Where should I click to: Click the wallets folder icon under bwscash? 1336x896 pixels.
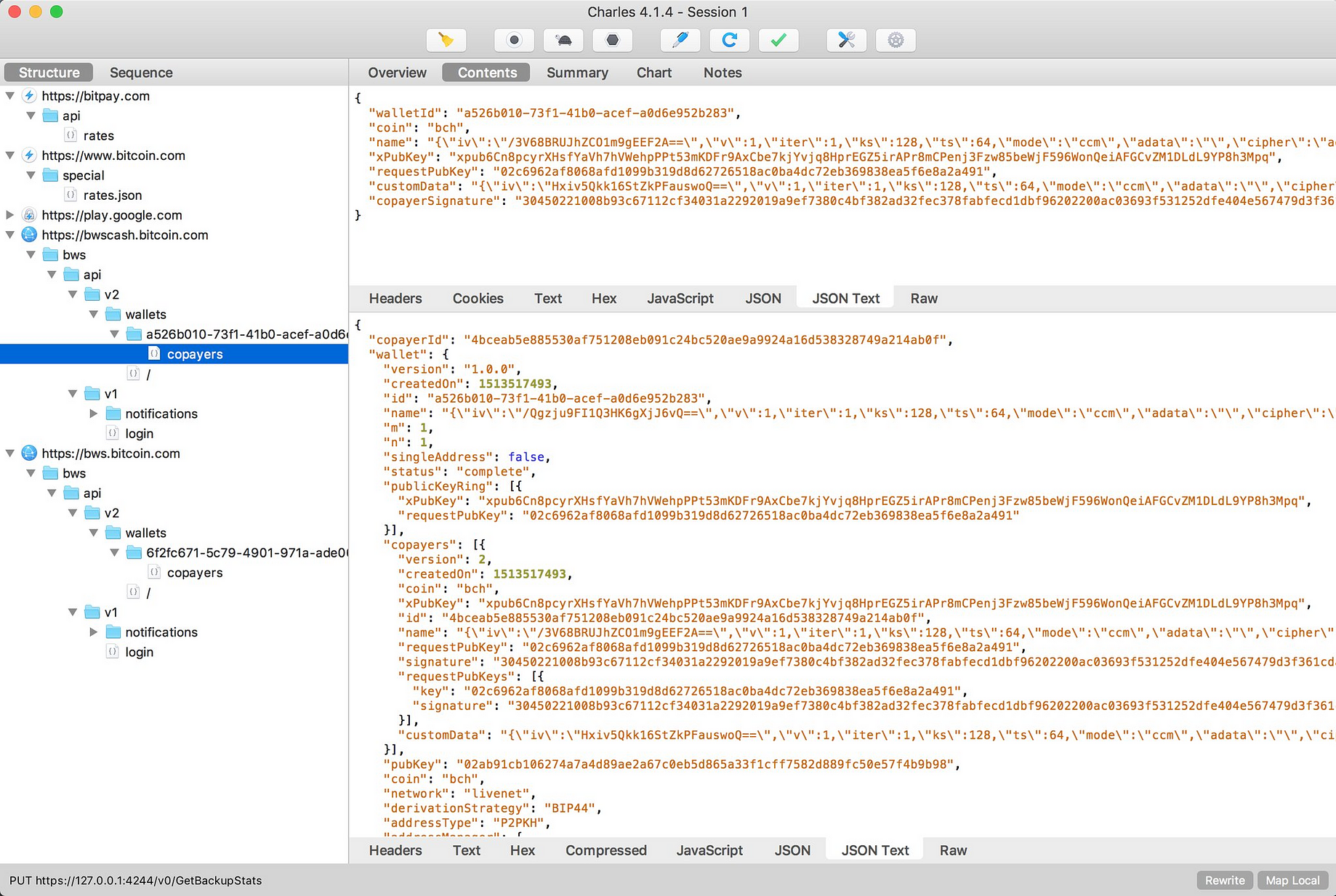tap(113, 315)
